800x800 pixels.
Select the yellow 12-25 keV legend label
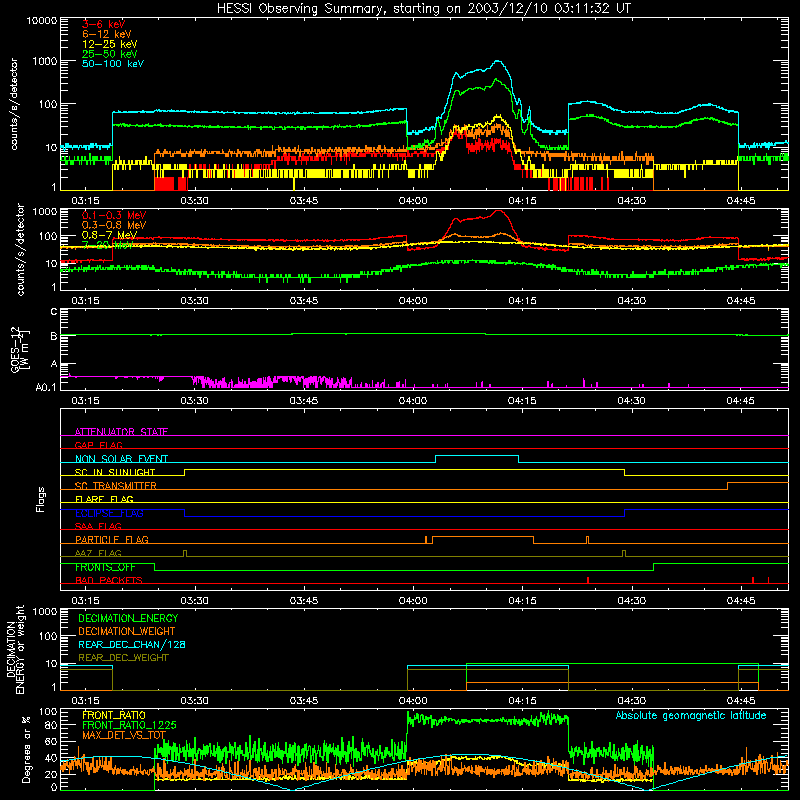point(110,44)
